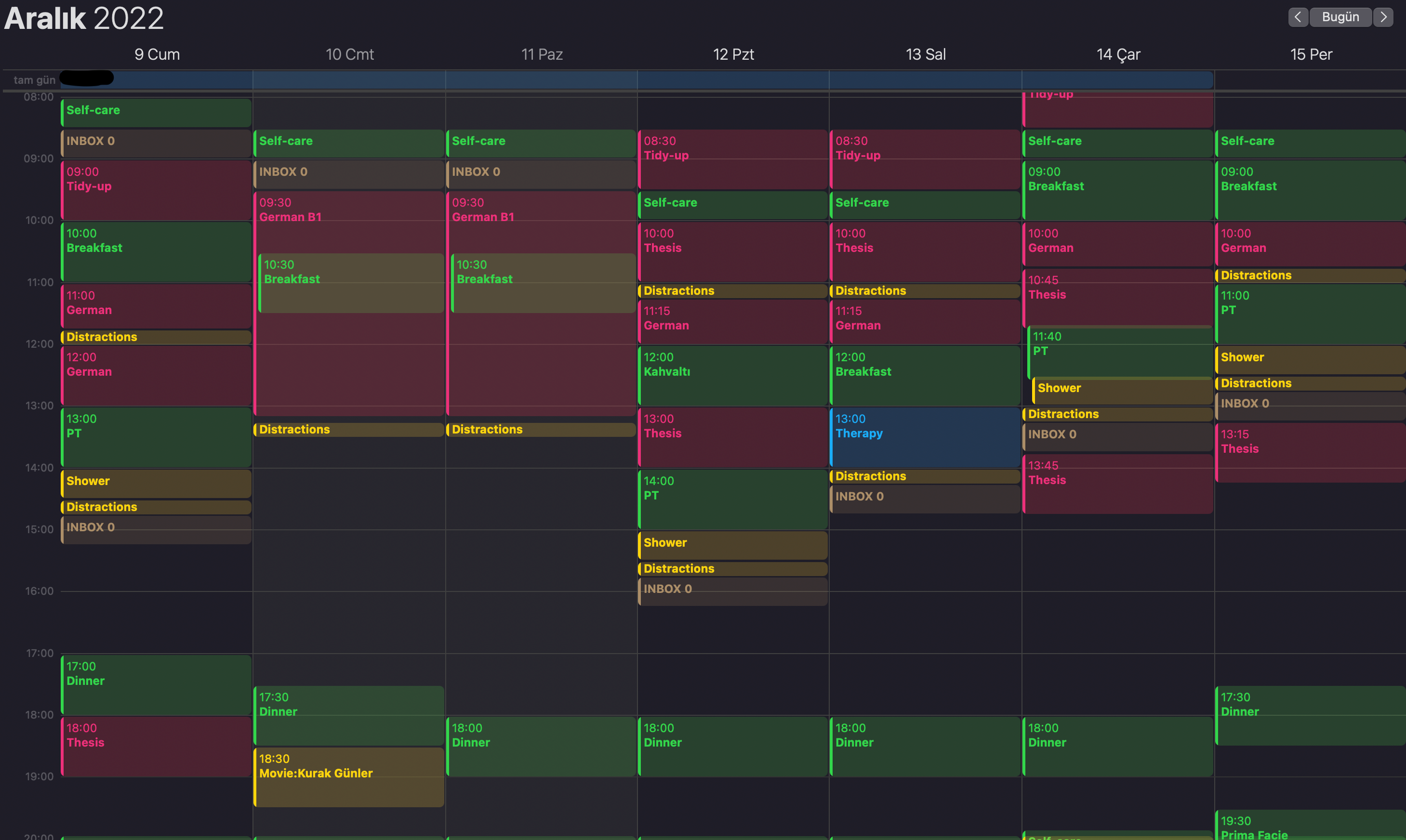Select 11:00 German event on Friday

click(156, 306)
